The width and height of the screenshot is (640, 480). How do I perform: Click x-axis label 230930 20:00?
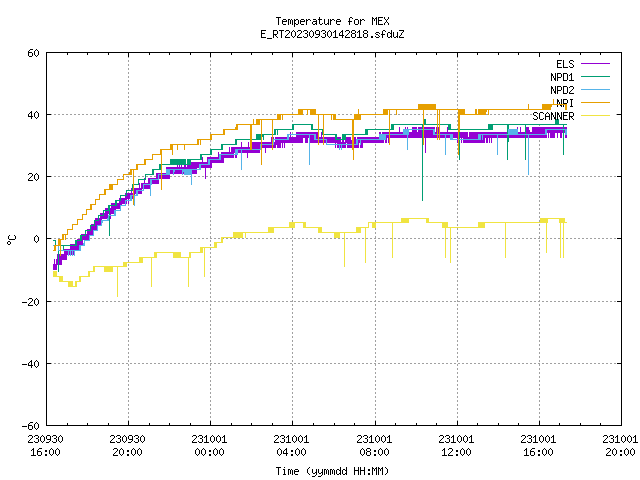pos(128,446)
